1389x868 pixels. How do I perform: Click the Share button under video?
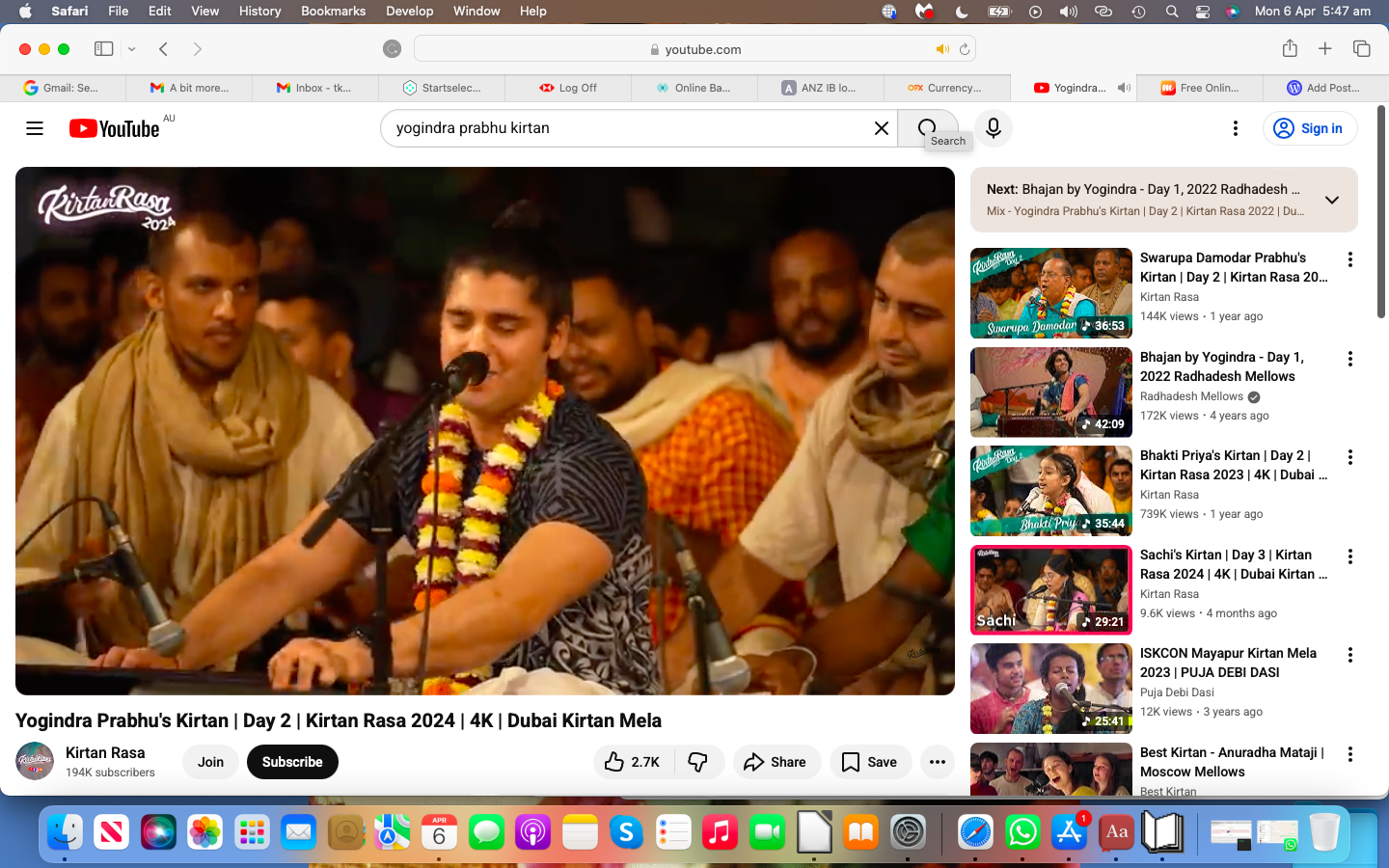[x=776, y=762]
